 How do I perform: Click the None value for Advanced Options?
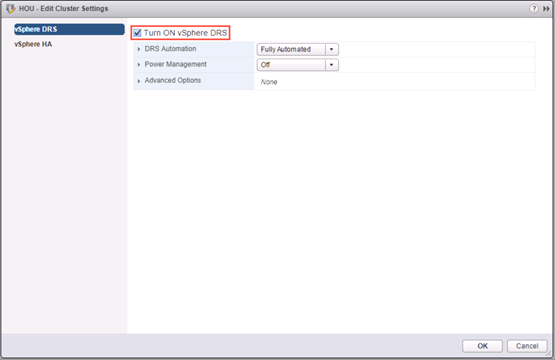pyautogui.click(x=269, y=82)
